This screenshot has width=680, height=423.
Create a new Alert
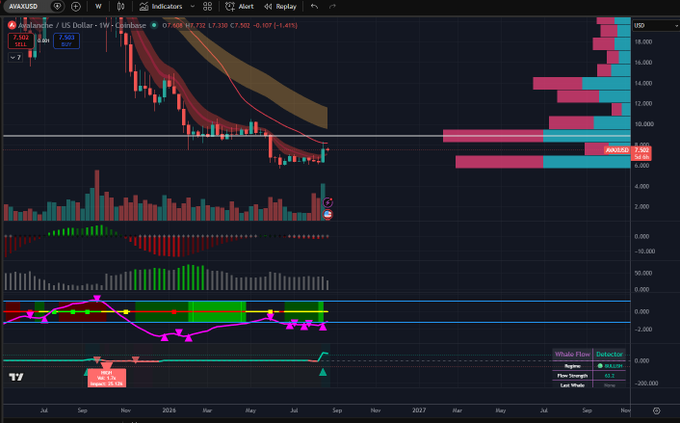click(239, 7)
